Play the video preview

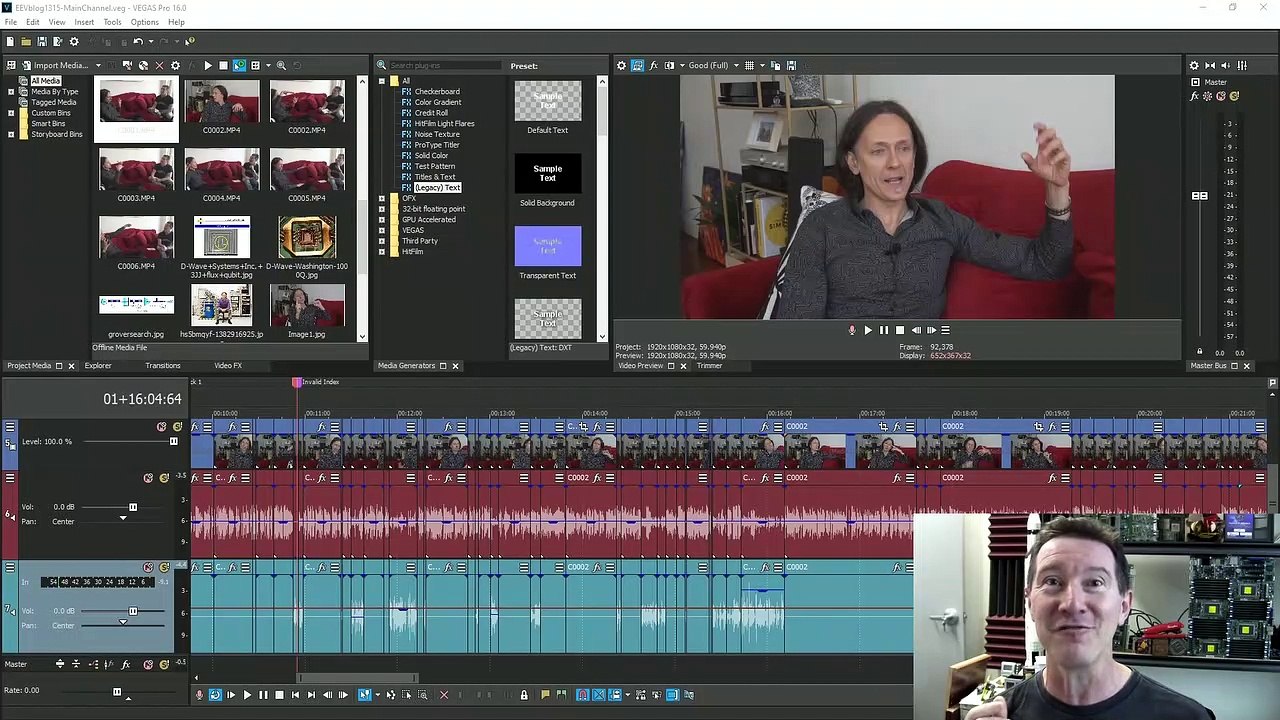[x=868, y=330]
